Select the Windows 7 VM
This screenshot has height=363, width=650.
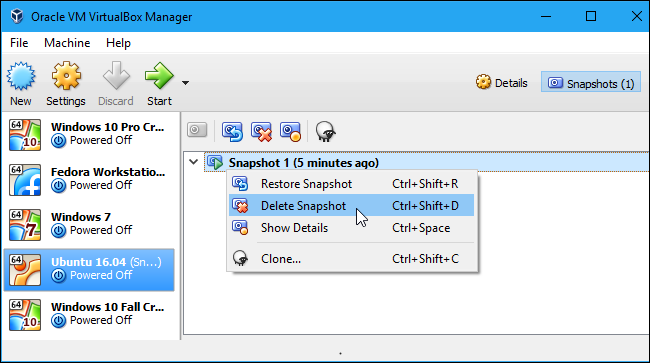tap(89, 225)
